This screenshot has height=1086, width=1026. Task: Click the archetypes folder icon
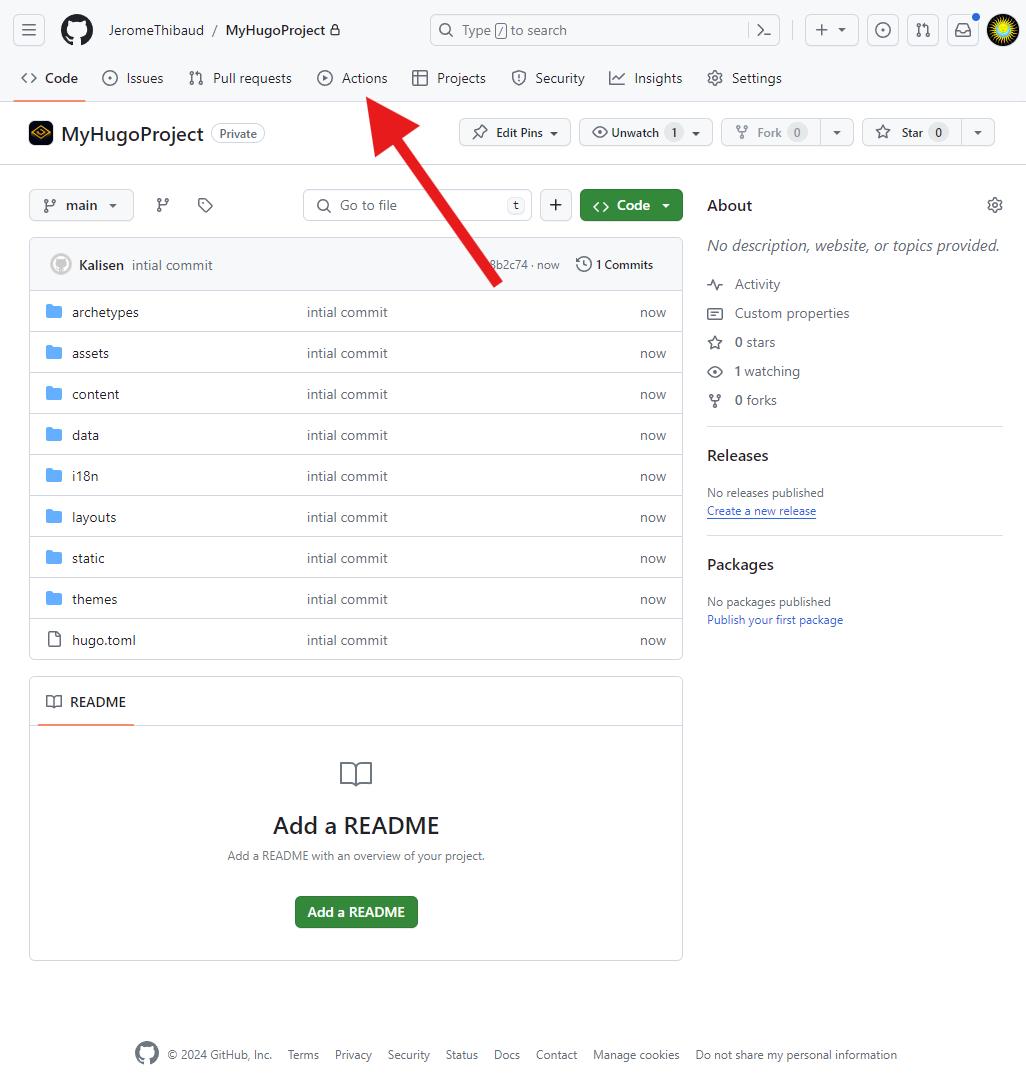54,312
